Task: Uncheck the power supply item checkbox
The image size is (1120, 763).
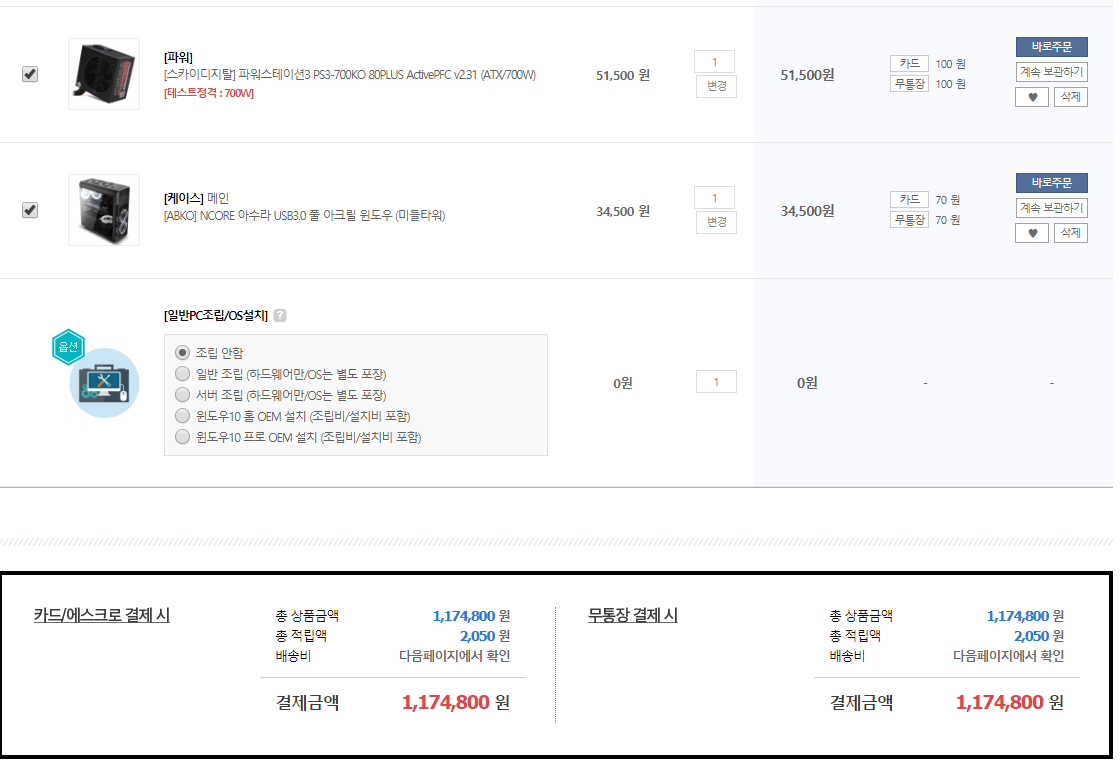Action: (x=30, y=74)
